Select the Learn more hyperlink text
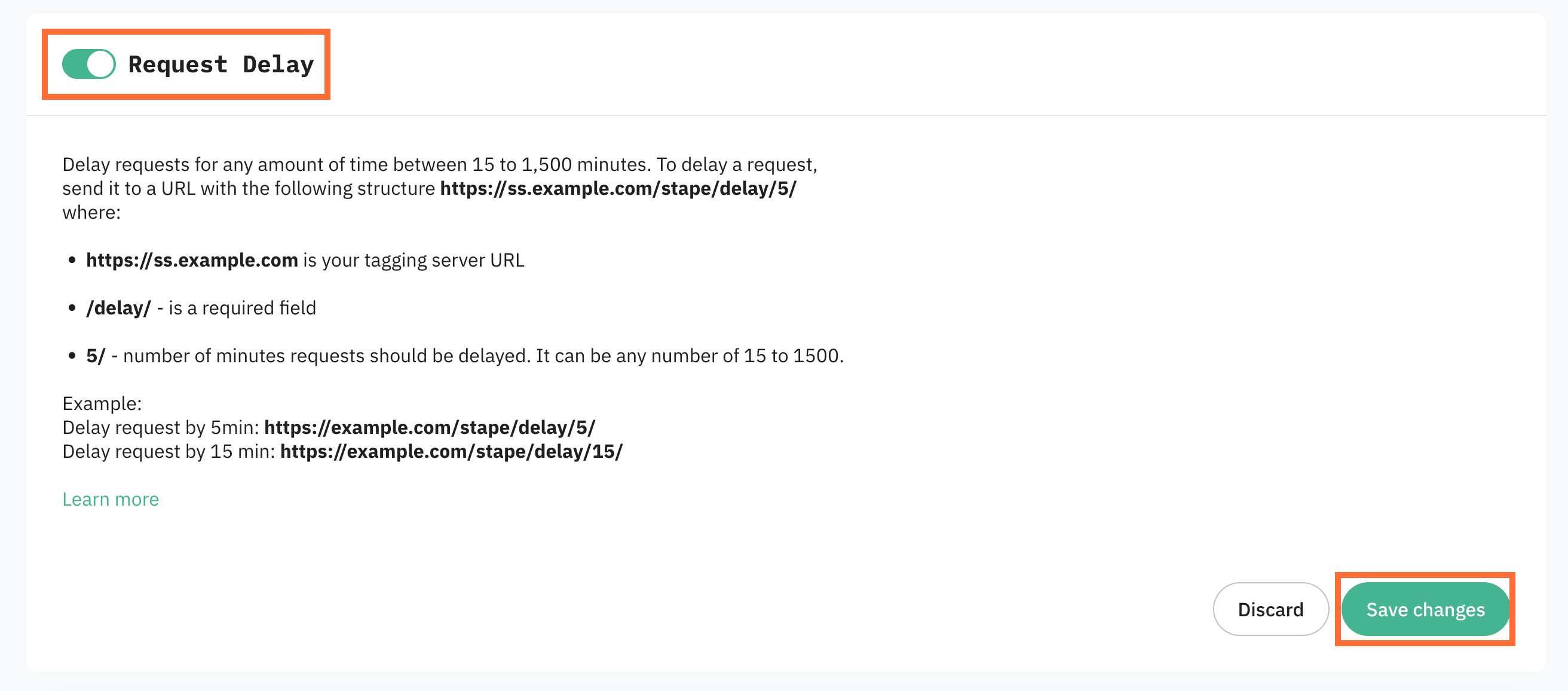The height and width of the screenshot is (691, 1568). 110,499
